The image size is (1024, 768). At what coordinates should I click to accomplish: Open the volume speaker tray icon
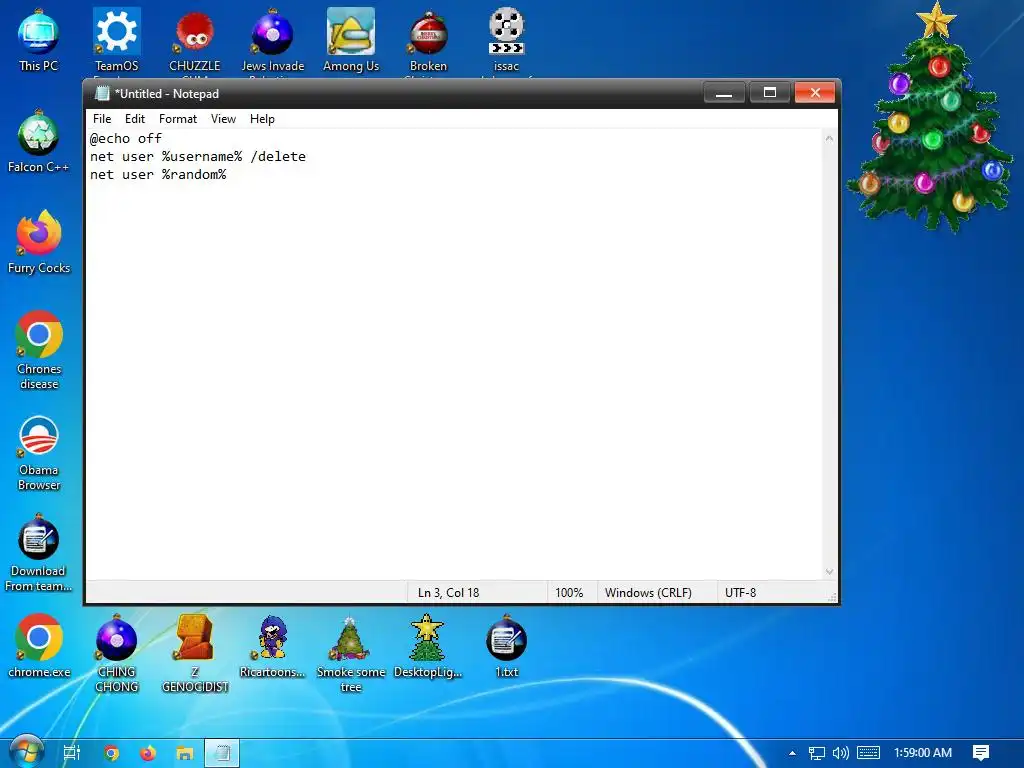click(840, 753)
